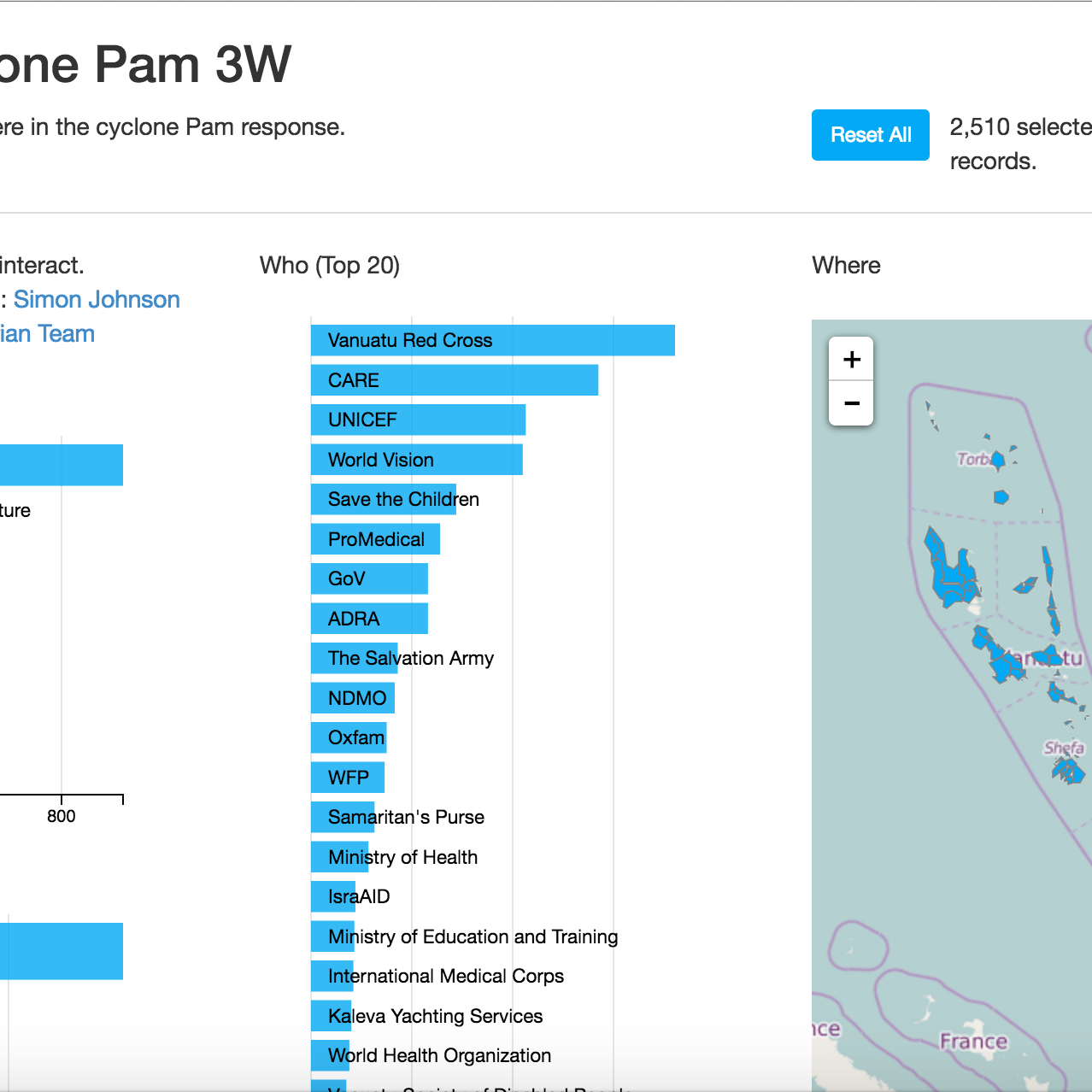Filter by the CARE bar
Viewport: 1092px width, 1092px height.
[x=454, y=380]
